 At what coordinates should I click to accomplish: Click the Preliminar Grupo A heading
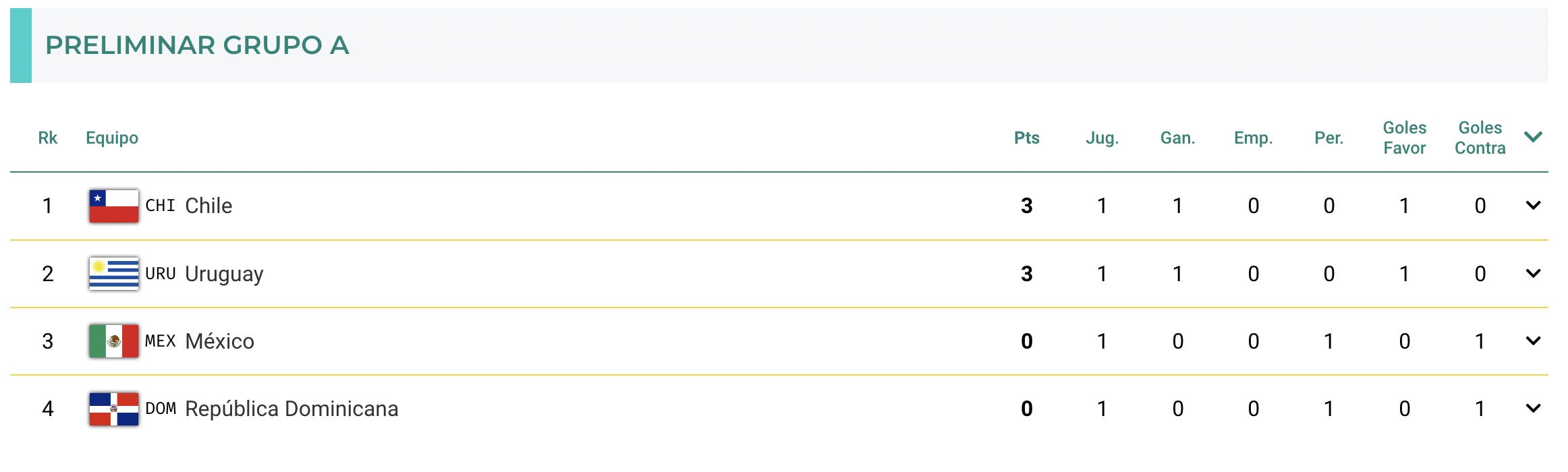tap(197, 45)
